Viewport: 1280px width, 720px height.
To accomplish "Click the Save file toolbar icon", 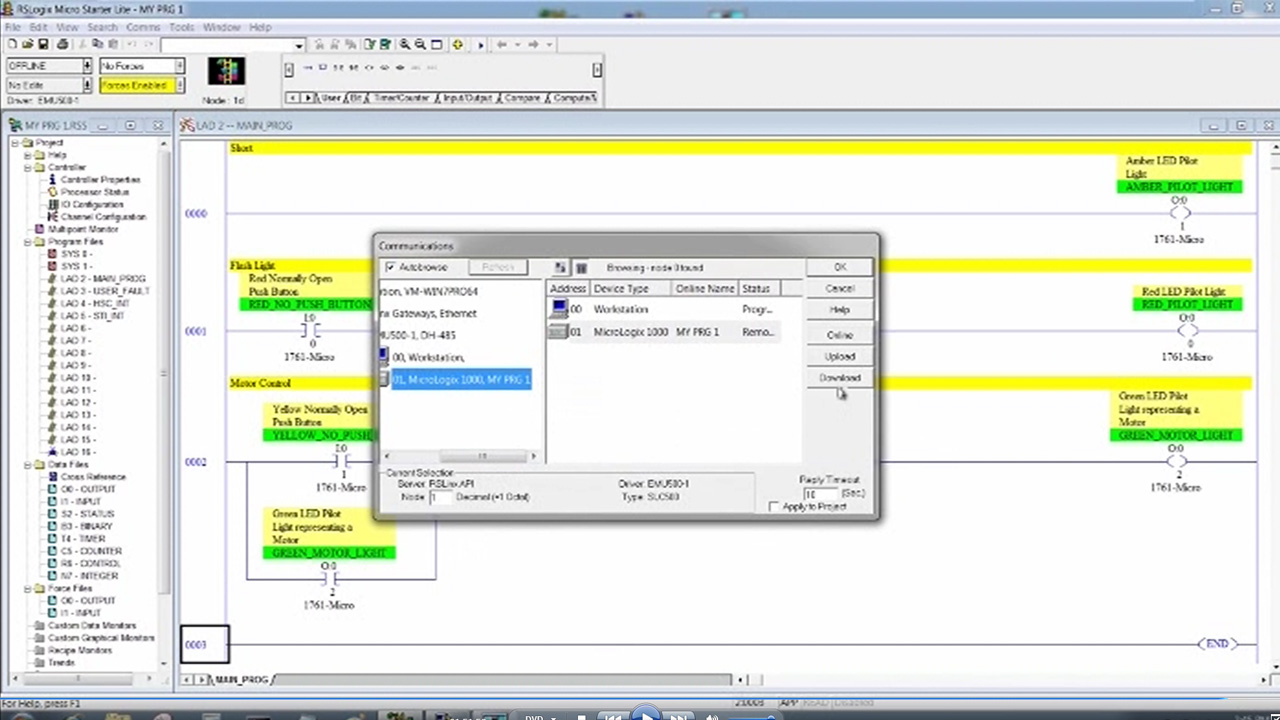I will pos(43,45).
